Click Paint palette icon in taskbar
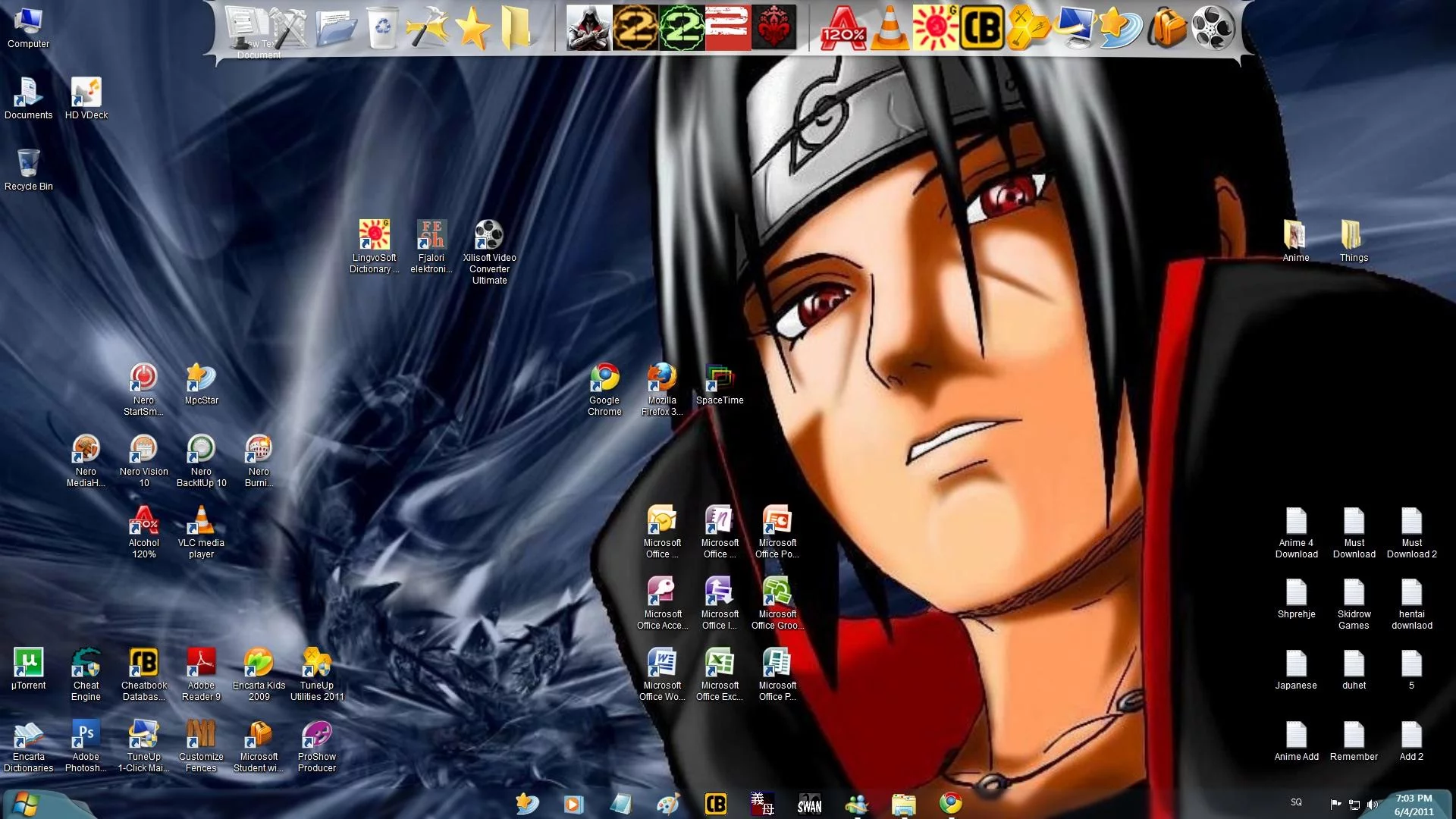Image resolution: width=1456 pixels, height=819 pixels. click(x=667, y=805)
